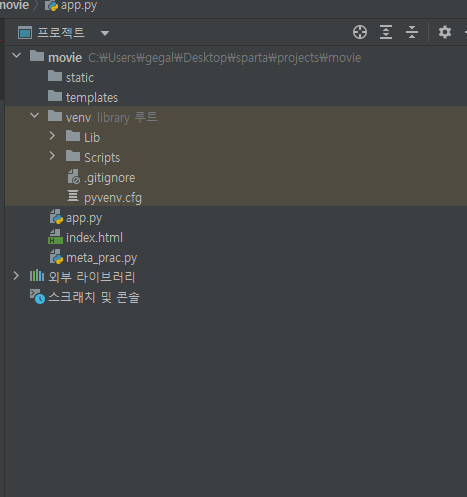Screen dimensions: 467x497
Task: Select the app.py file in the tree
Action: [x=84, y=218]
